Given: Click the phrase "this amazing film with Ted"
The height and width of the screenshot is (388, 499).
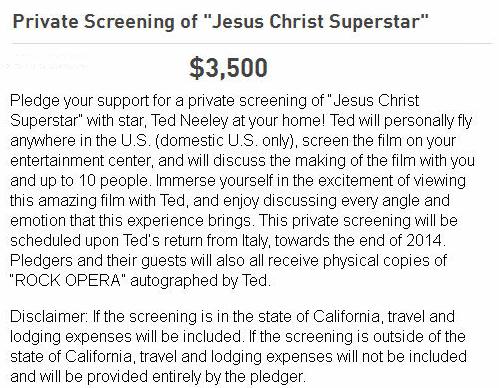Looking at the screenshot, I should (97, 201).
